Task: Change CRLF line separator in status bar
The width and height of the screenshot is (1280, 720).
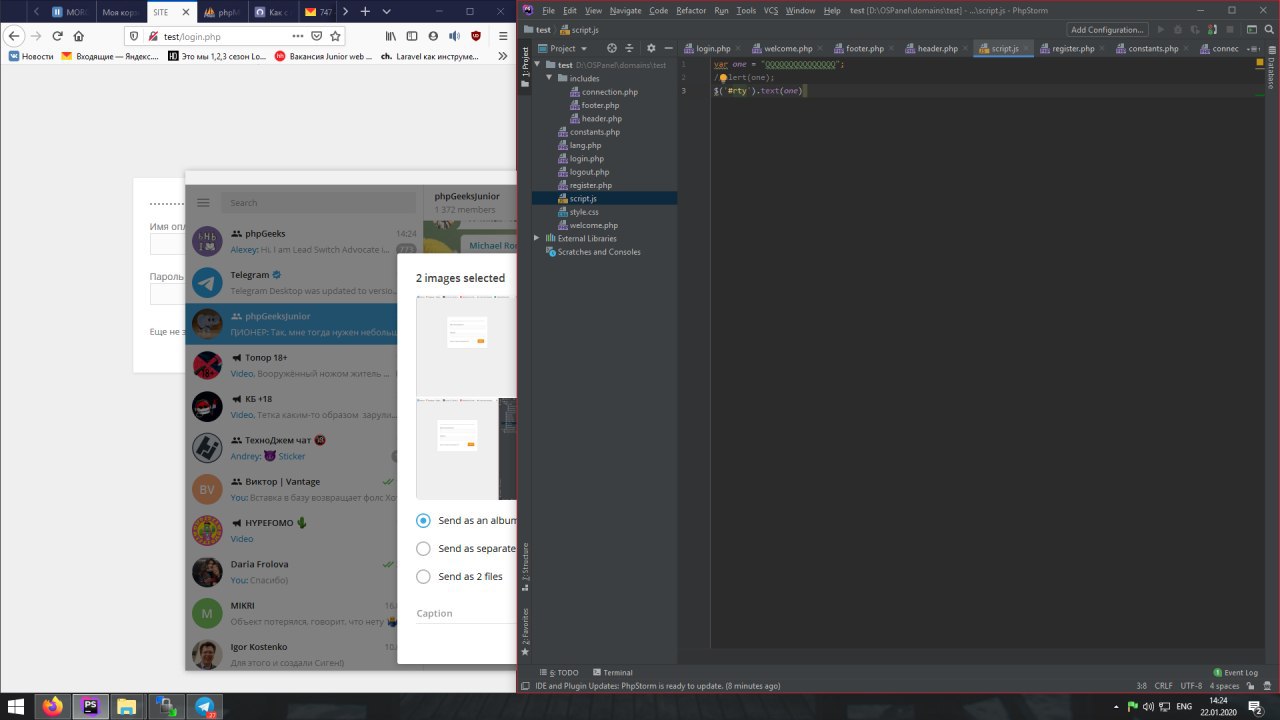Action: pyautogui.click(x=1163, y=686)
